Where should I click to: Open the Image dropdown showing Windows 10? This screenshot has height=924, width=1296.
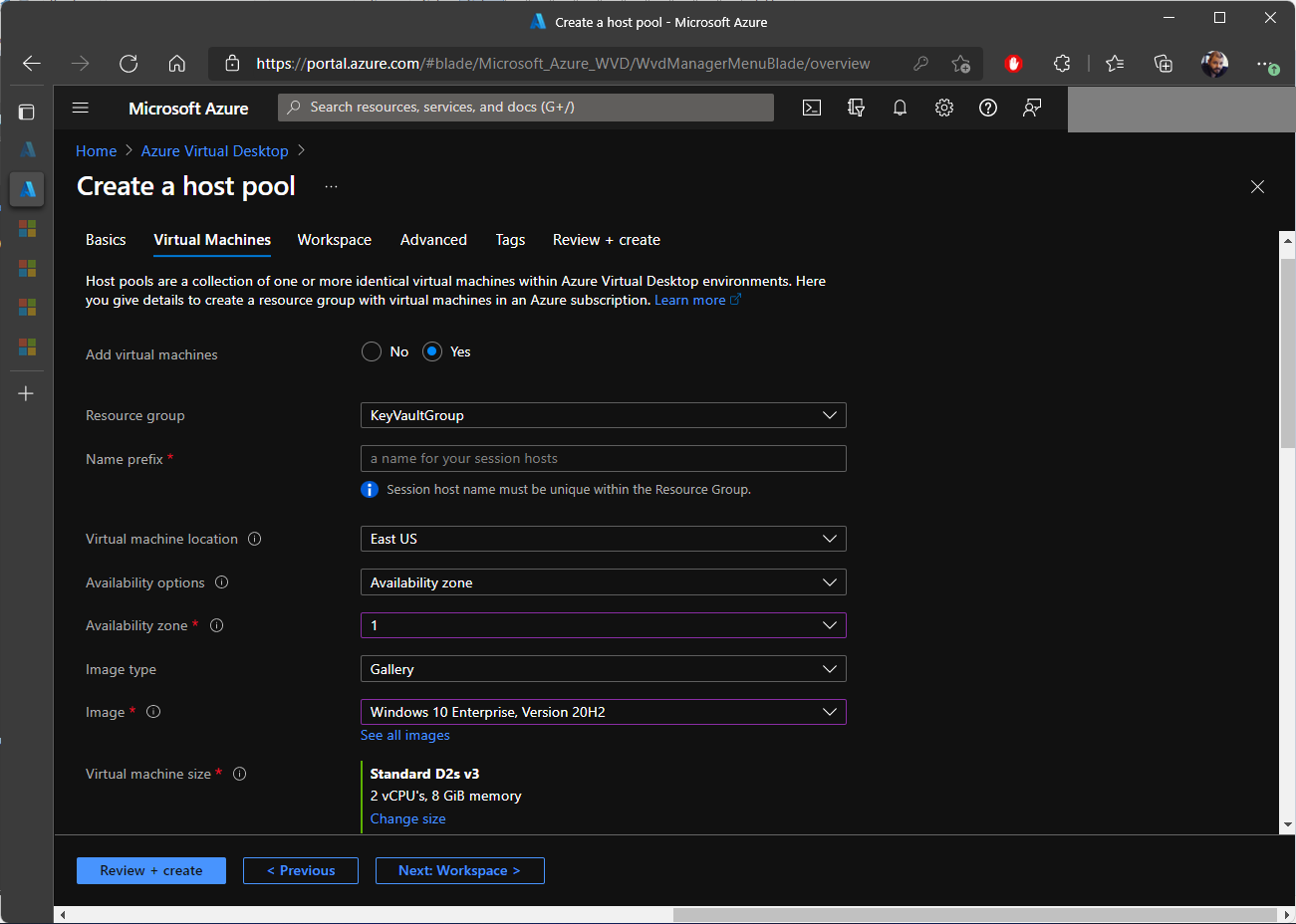click(x=603, y=712)
